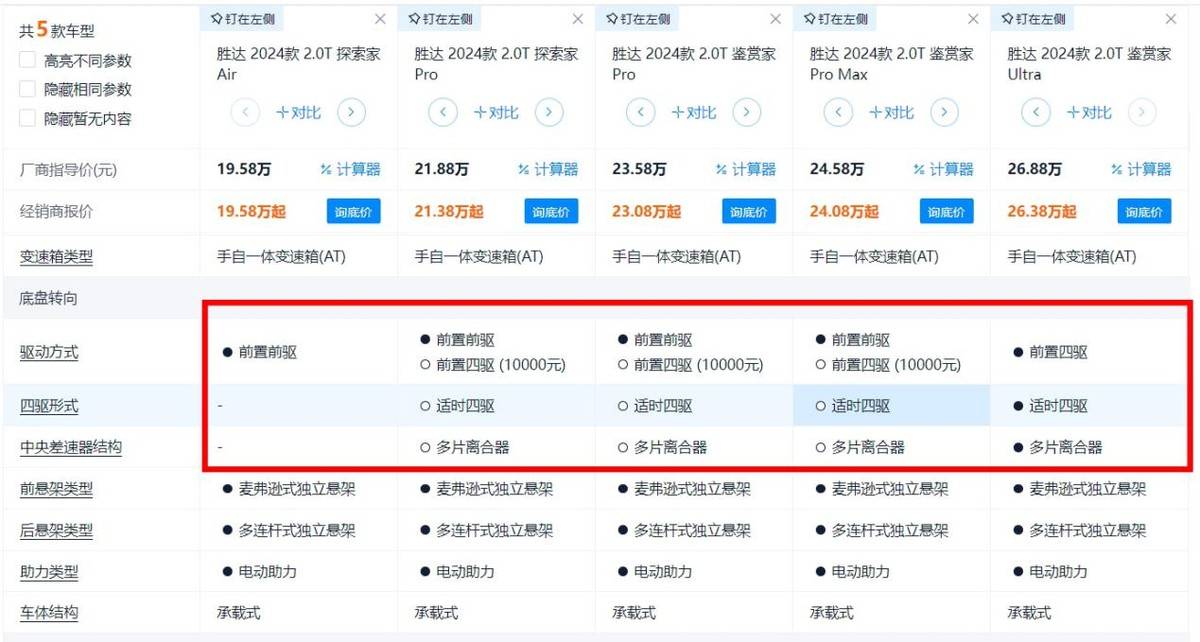Open the 车体结构 parameter label link
Screen dimensions: 1200x642
(x=49, y=613)
